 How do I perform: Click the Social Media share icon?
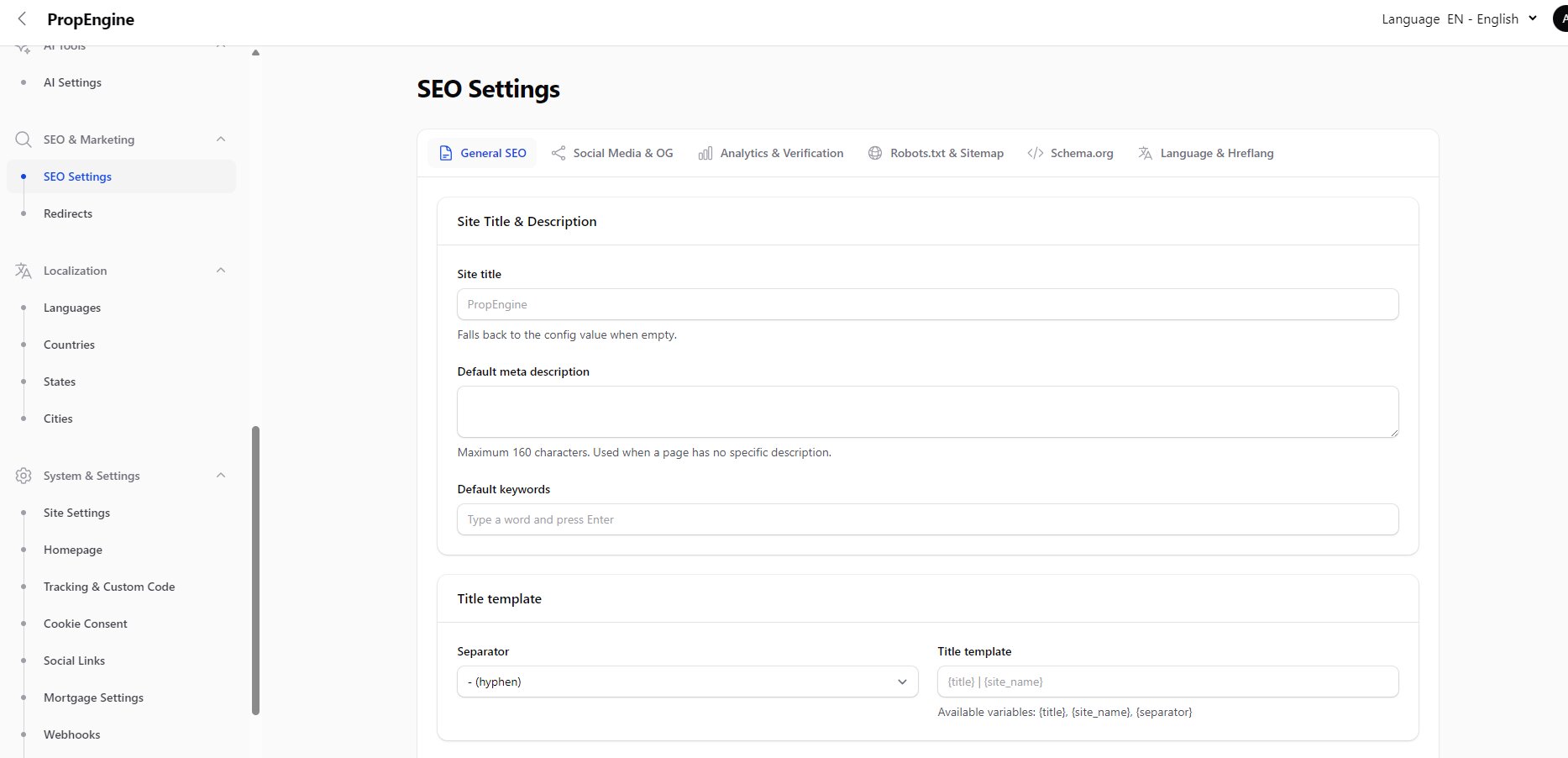pyautogui.click(x=559, y=153)
